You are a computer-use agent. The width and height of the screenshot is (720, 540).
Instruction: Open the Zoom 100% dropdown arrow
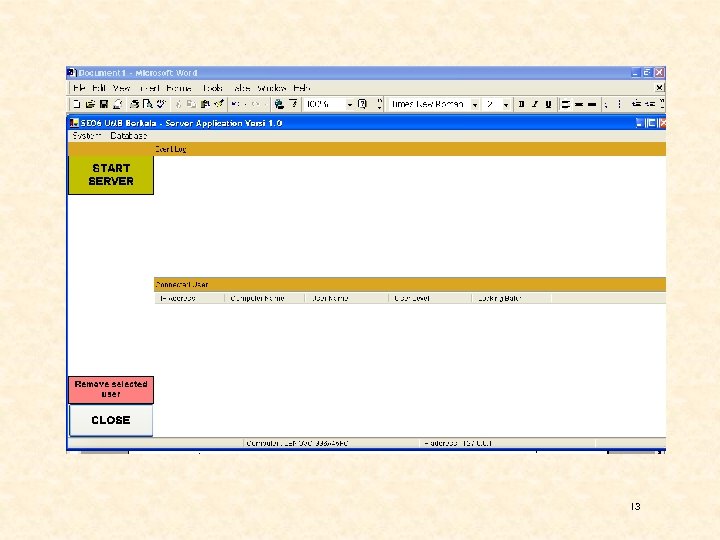[349, 105]
